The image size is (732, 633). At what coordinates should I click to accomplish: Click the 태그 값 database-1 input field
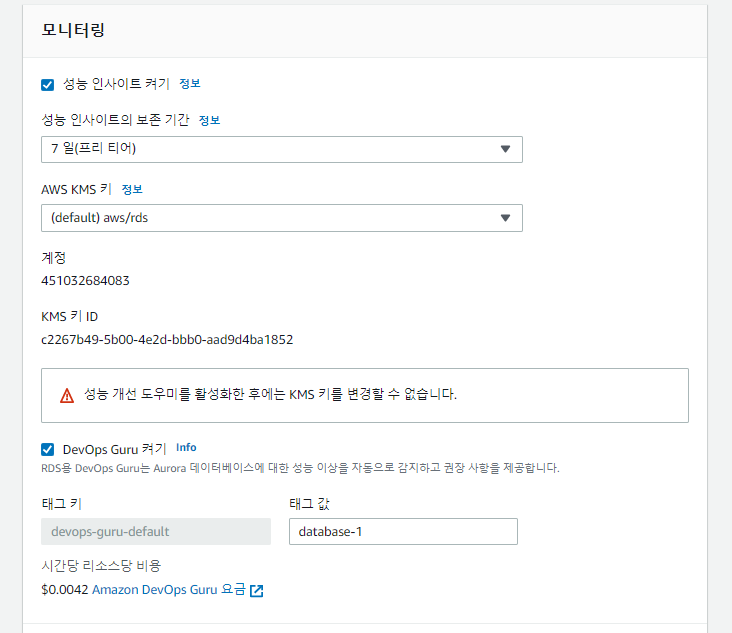pyautogui.click(x=403, y=531)
